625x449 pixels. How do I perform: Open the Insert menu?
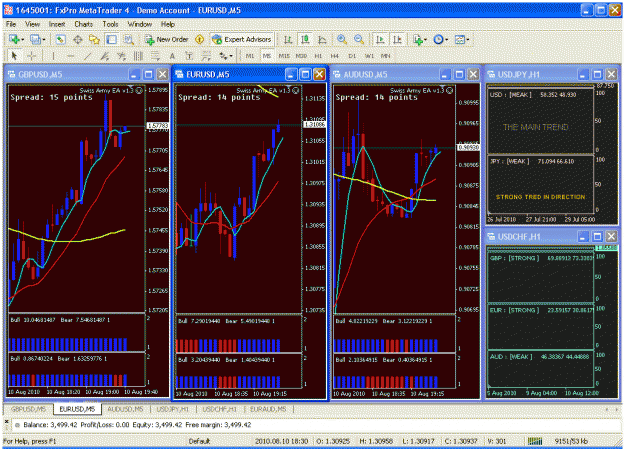tap(57, 24)
